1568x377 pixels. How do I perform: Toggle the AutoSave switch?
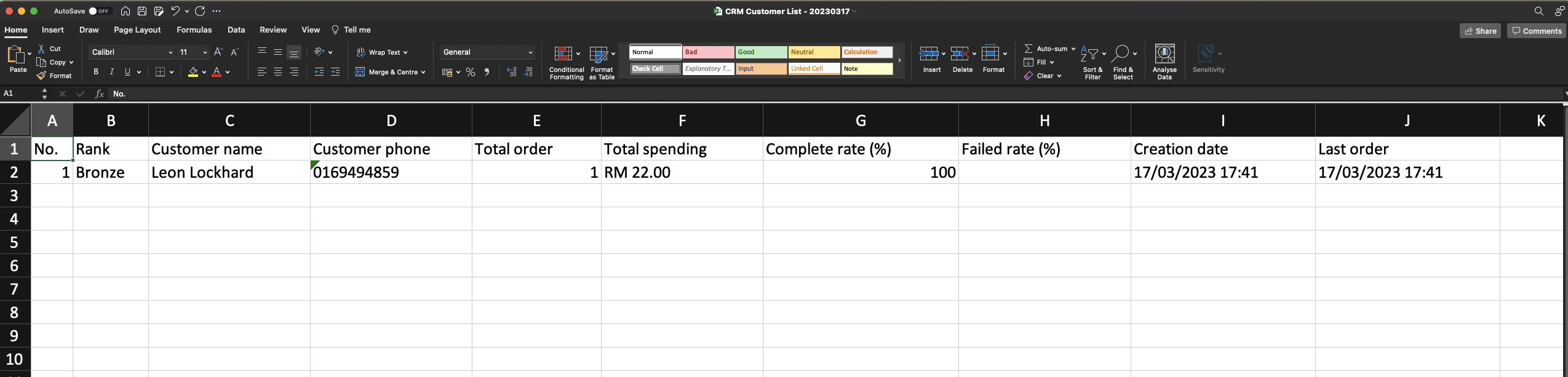pyautogui.click(x=98, y=11)
